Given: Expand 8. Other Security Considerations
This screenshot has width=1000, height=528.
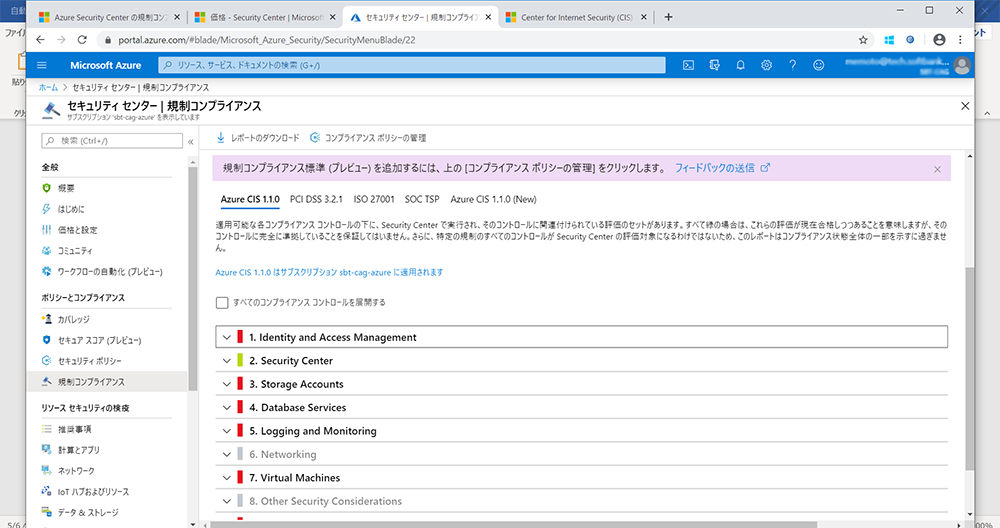Looking at the screenshot, I should 226,501.
